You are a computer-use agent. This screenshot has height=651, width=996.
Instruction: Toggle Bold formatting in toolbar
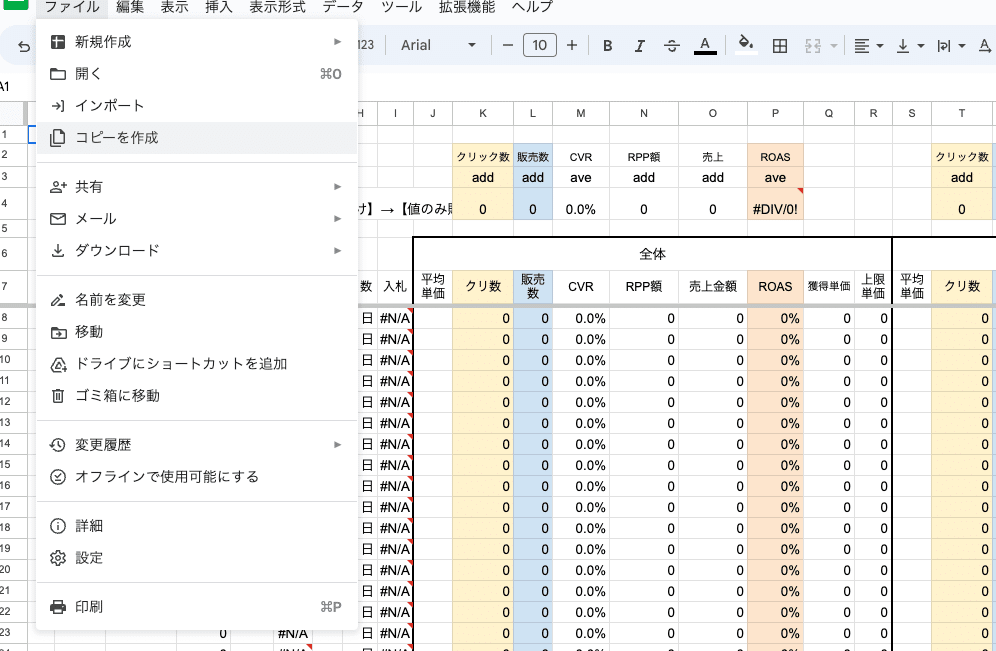click(x=608, y=46)
